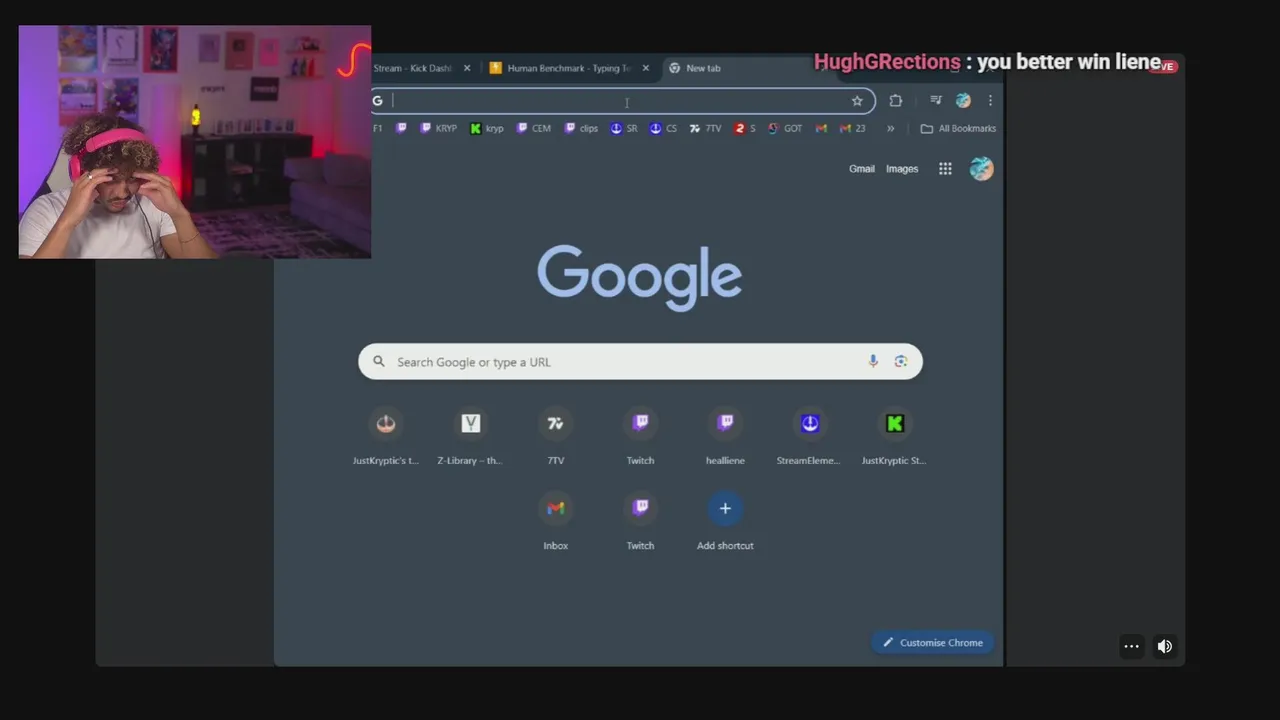Screen dimensions: 1280x720
Task: Click the Chrome toolbar profile avatar
Action: point(963,101)
